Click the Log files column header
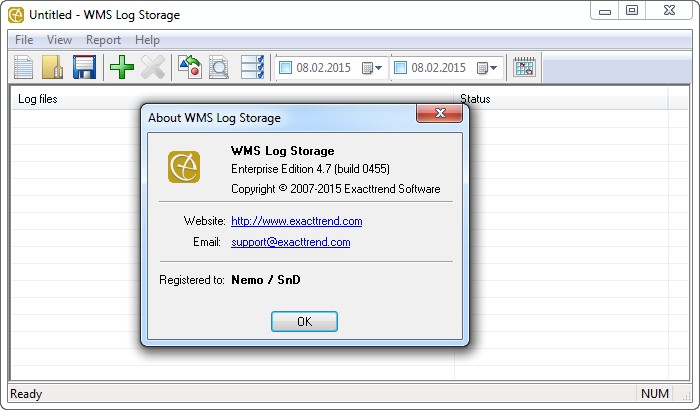The height and width of the screenshot is (410, 700). point(232,99)
